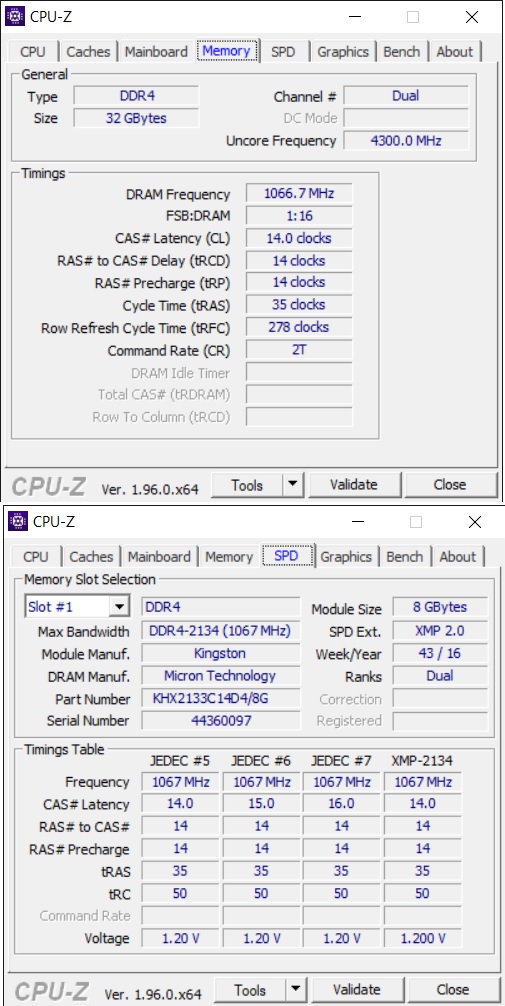Select Memory tab in the top window

click(x=227, y=51)
